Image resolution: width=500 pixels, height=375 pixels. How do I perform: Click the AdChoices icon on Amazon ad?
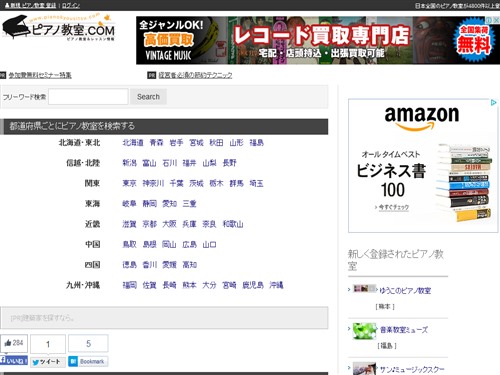tap(494, 102)
